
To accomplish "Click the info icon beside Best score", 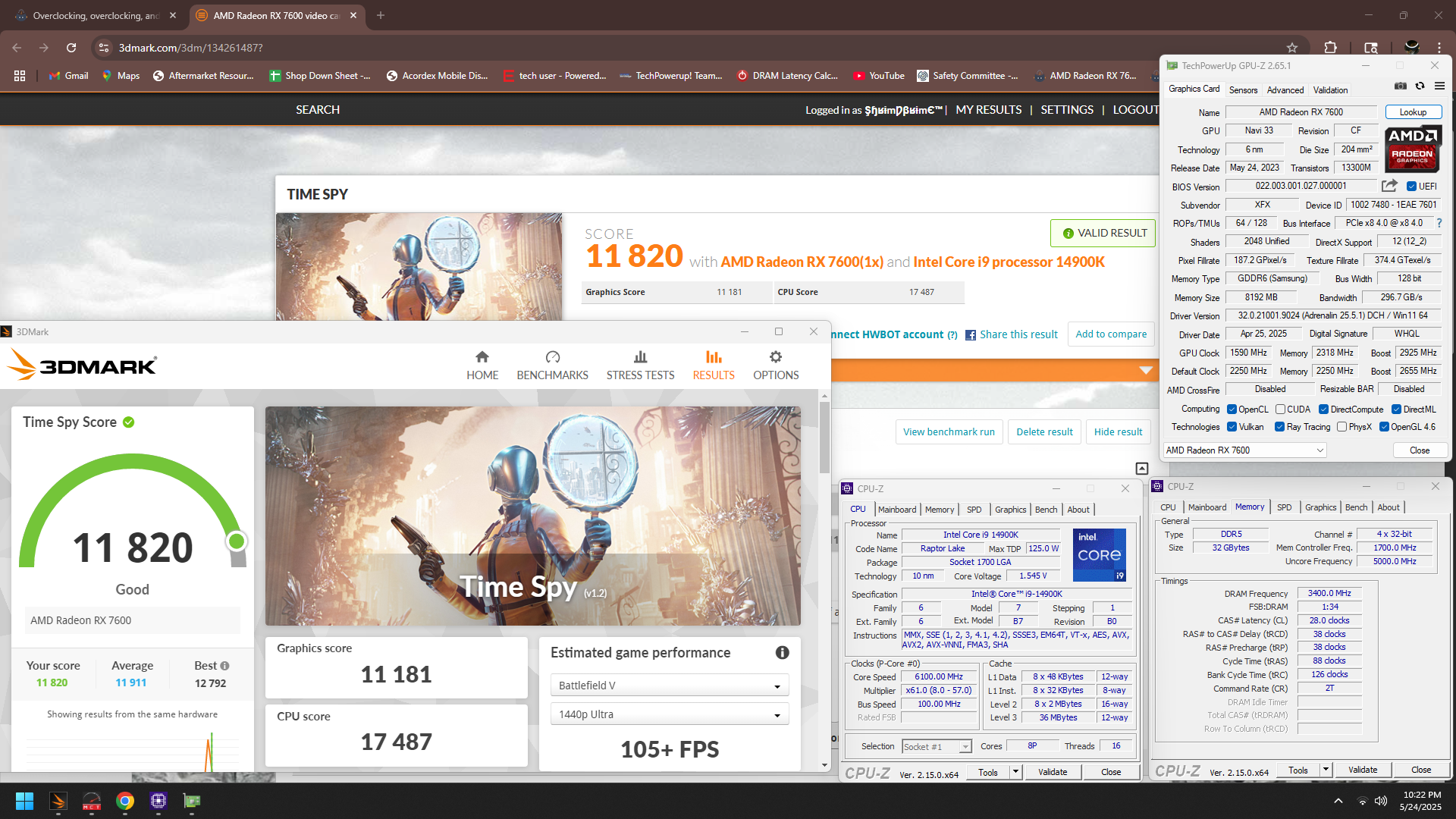I will 224,666.
